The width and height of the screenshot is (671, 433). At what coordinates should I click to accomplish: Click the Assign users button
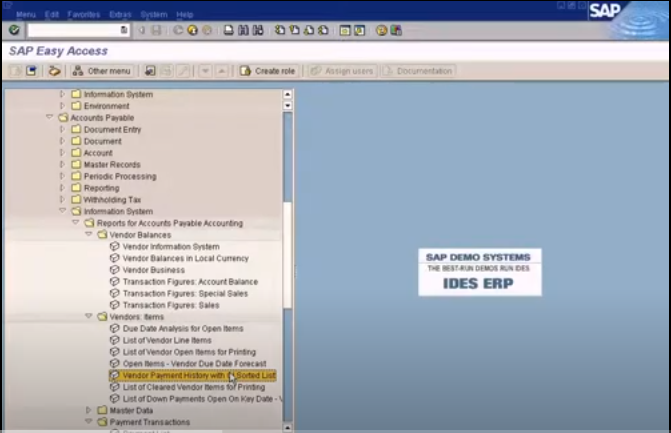(x=342, y=71)
